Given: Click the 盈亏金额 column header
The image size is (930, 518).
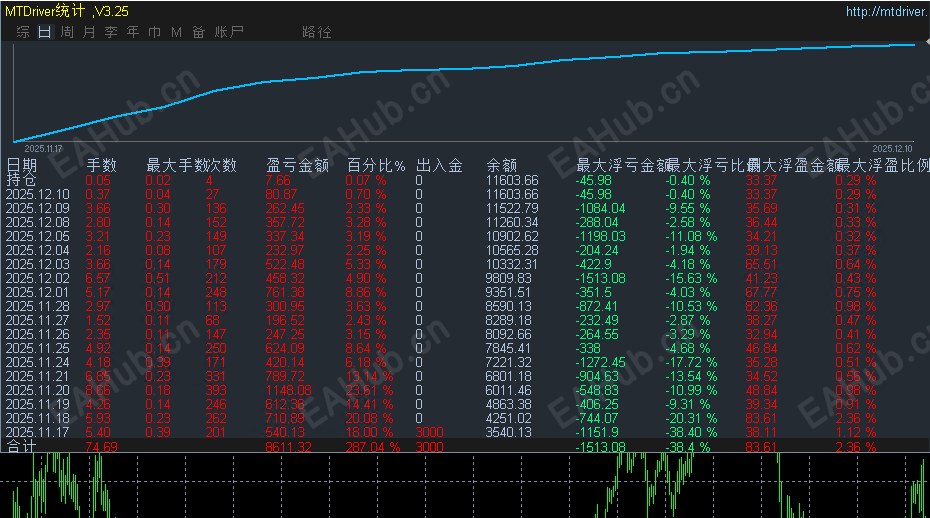Looking at the screenshot, I should pos(297,166).
